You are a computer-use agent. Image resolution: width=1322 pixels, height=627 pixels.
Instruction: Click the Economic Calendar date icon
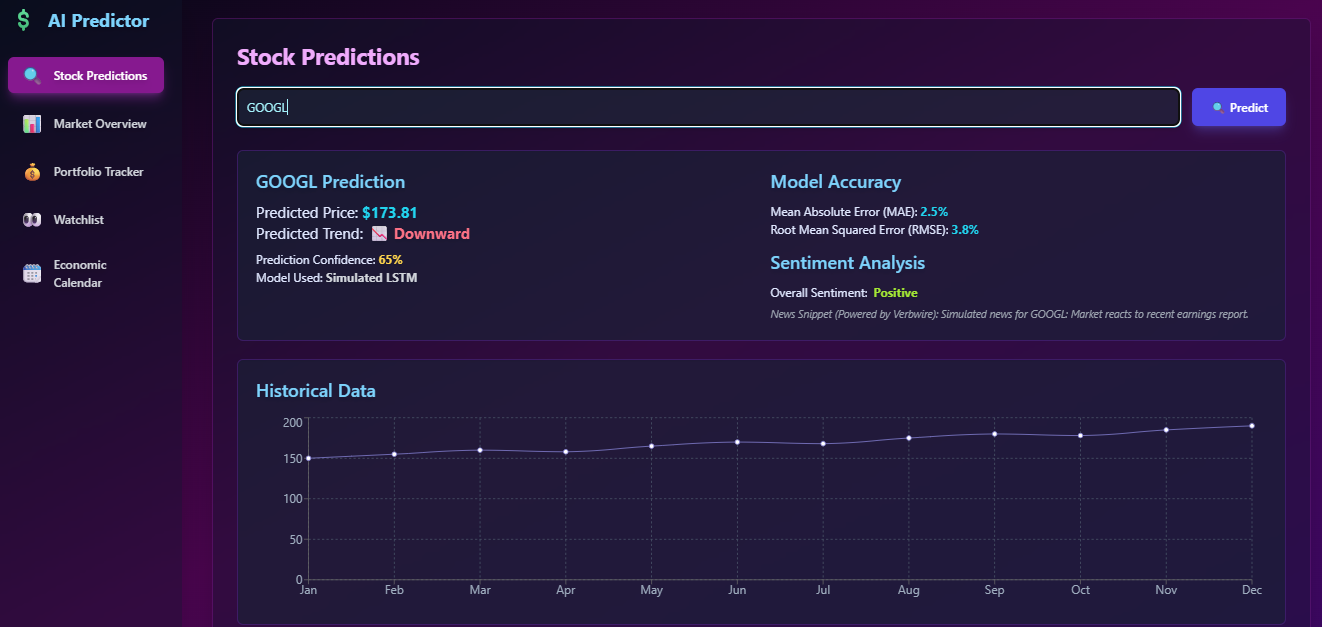click(x=31, y=272)
